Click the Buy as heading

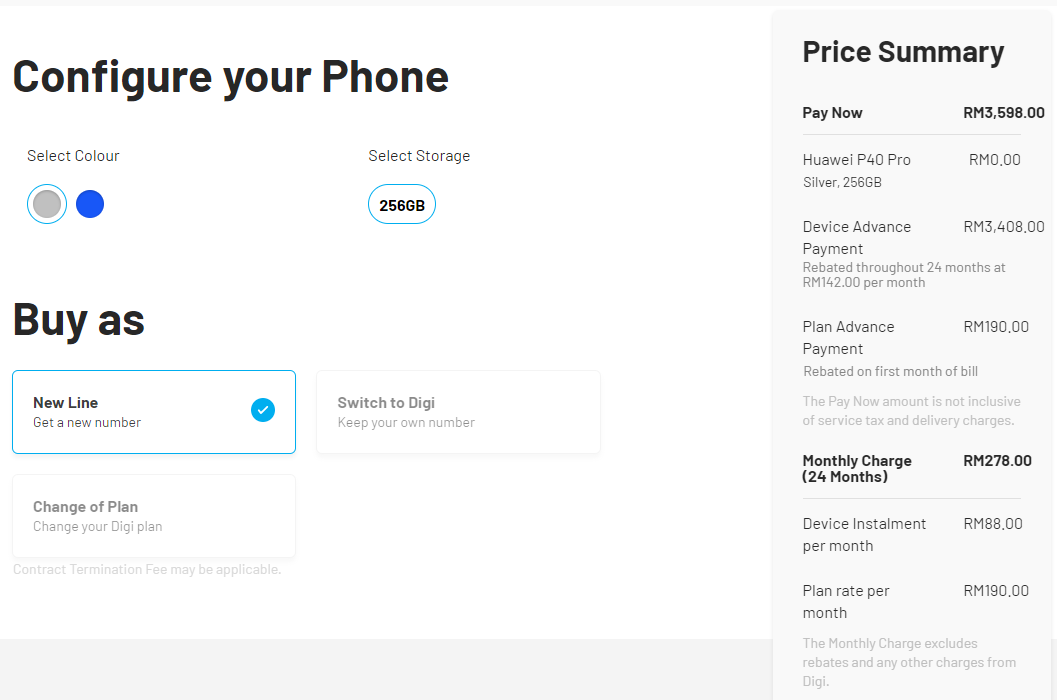79,319
